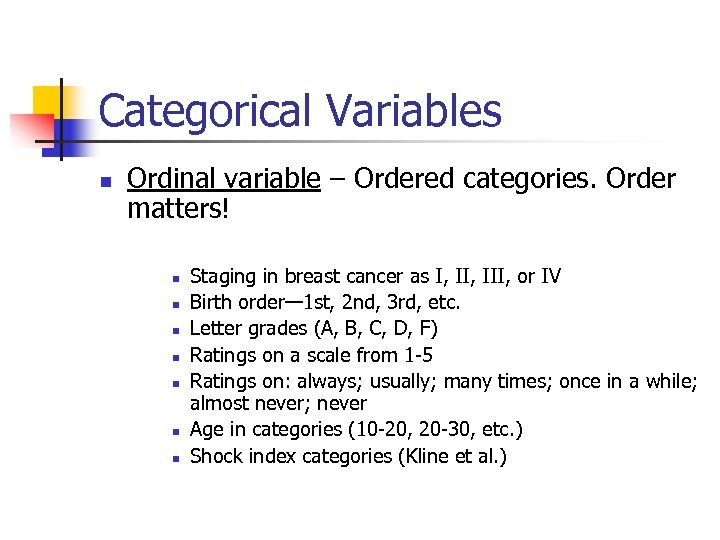Screen dimensions: 720x540
Task: Click the bullet beside Ratings on a scale
Action: (x=174, y=355)
